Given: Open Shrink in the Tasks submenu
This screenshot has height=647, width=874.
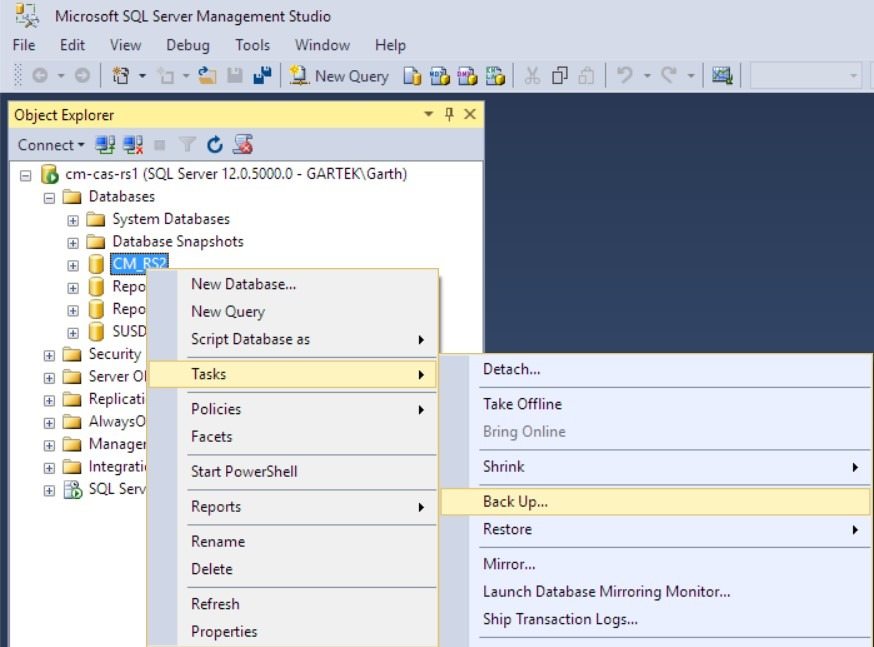Looking at the screenshot, I should coord(656,467).
